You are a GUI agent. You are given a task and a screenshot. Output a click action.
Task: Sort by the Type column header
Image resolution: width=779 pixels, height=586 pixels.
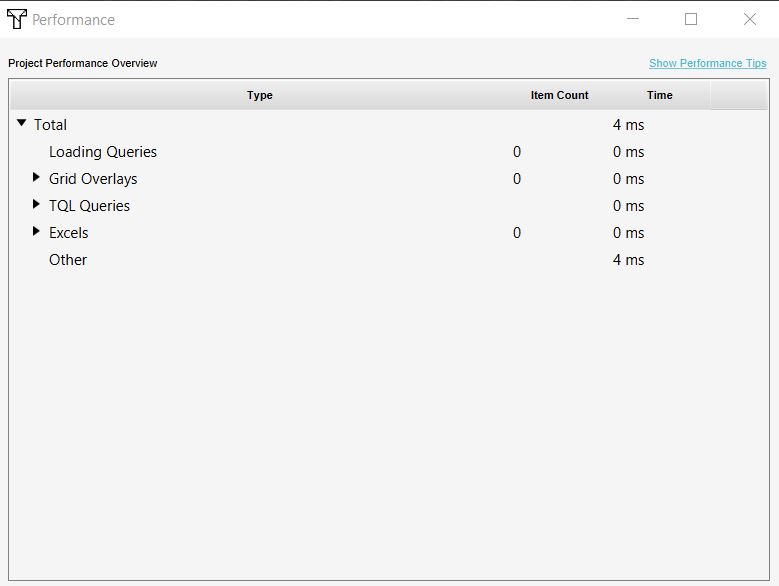pyautogui.click(x=260, y=95)
